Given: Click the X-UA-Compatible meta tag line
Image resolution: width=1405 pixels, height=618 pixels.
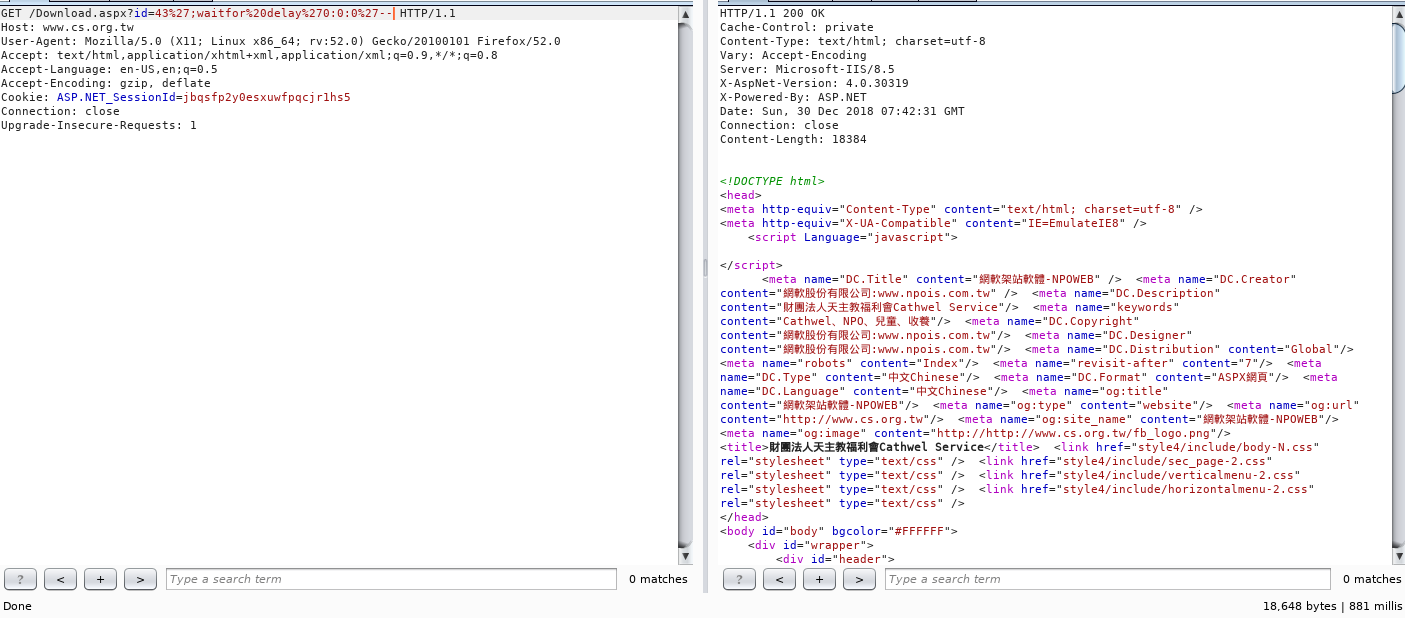Looking at the screenshot, I should pyautogui.click(x=933, y=223).
